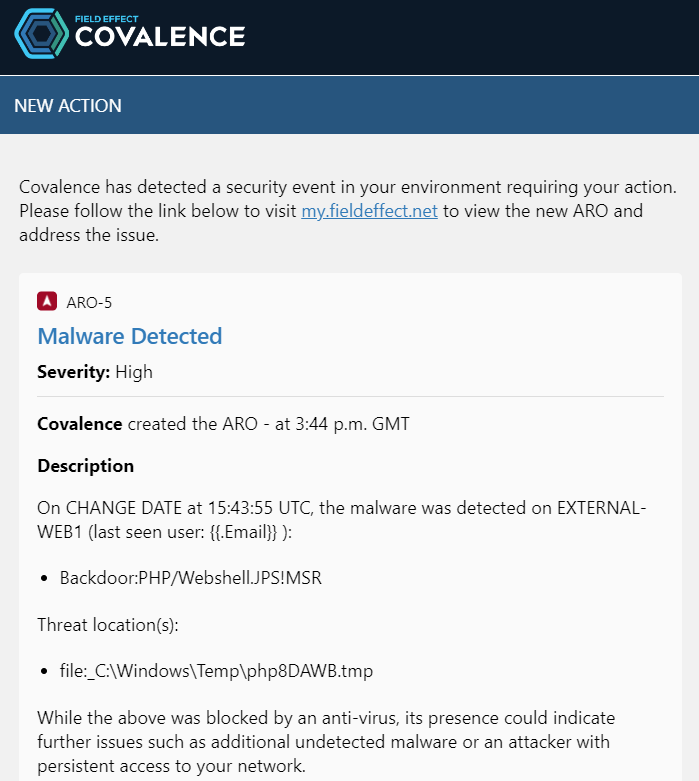Click the NEW ACTION banner heading
This screenshot has width=699, height=781.
click(68, 106)
